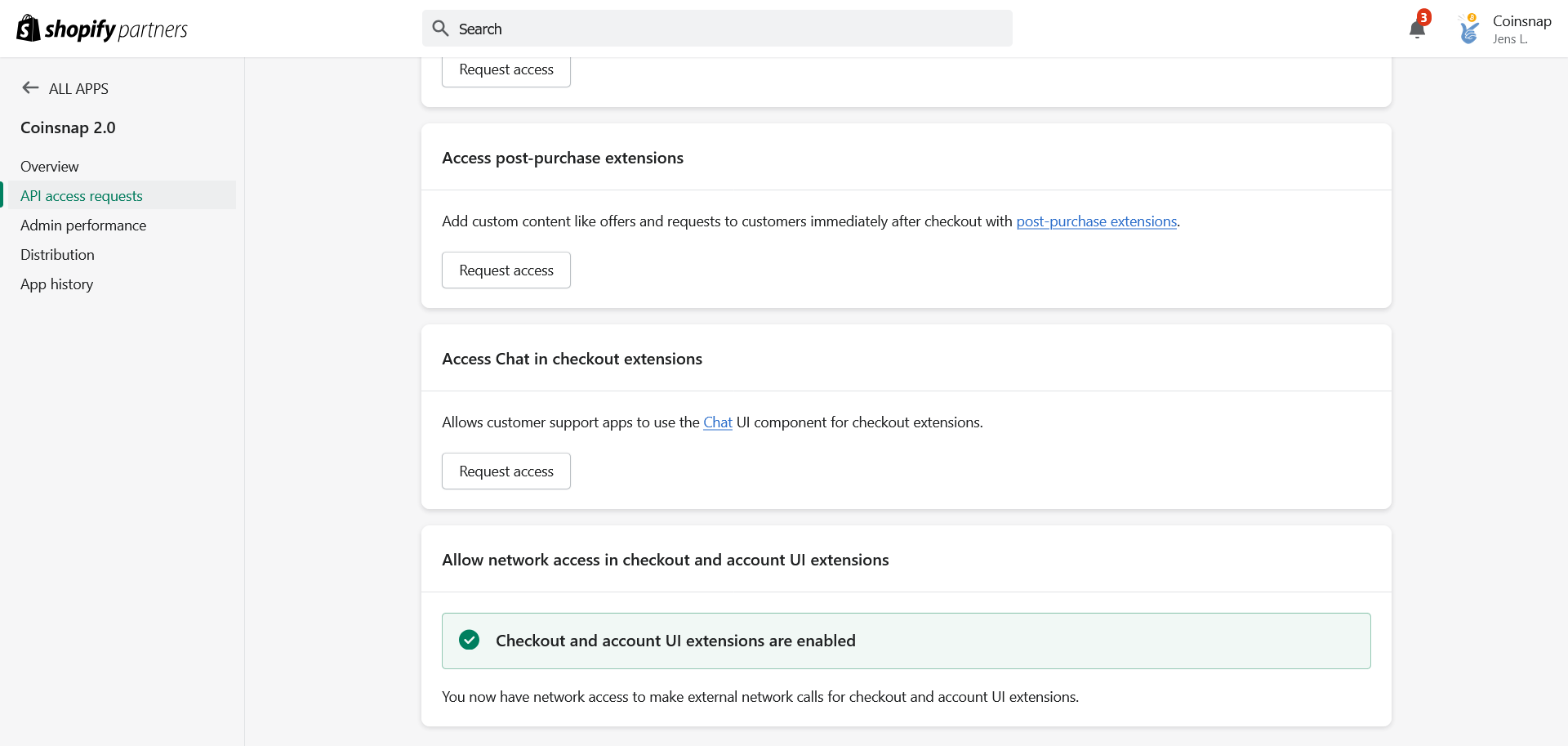Open the post-purchase extensions link

(1096, 221)
